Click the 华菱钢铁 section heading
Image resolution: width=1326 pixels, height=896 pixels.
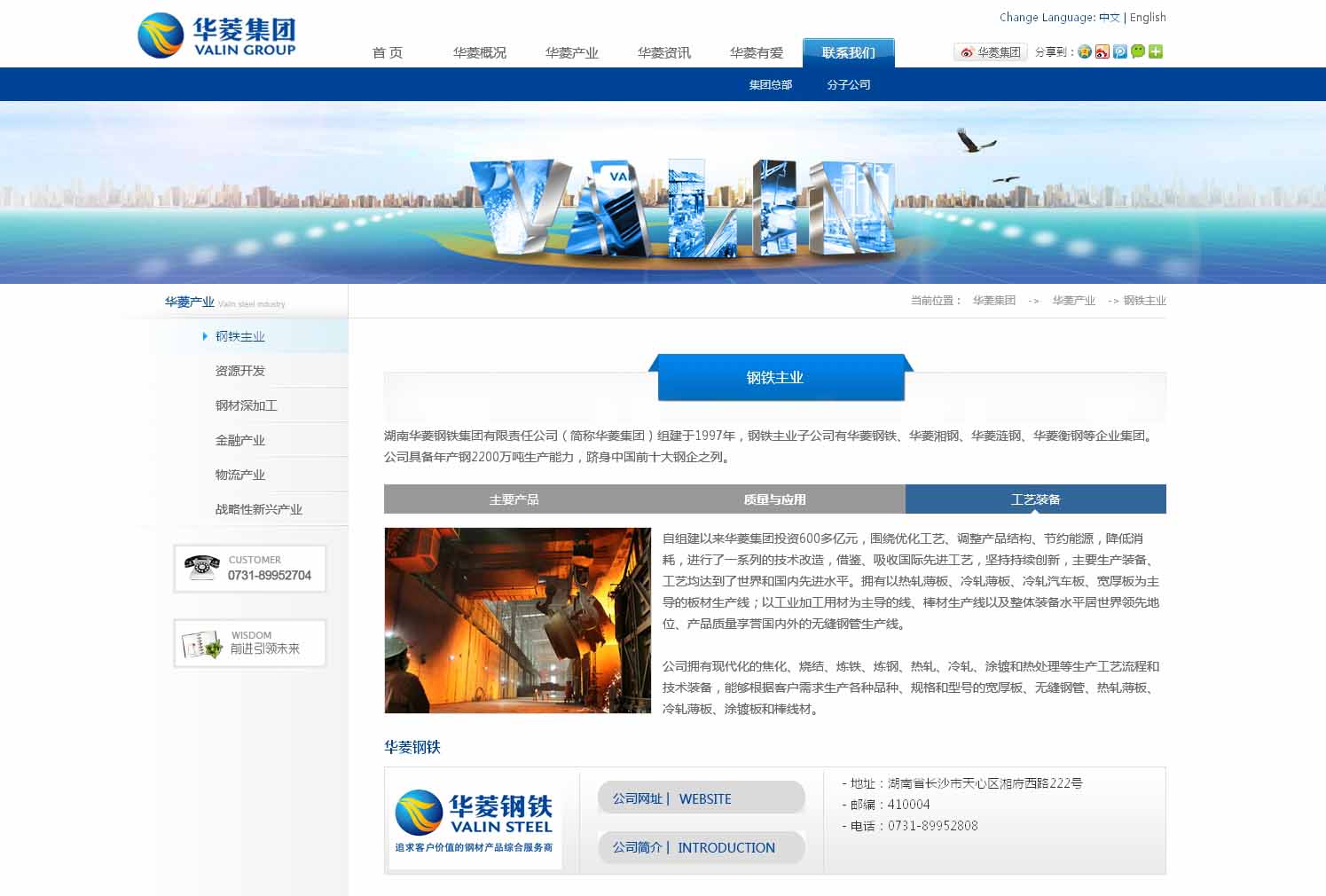[412, 747]
